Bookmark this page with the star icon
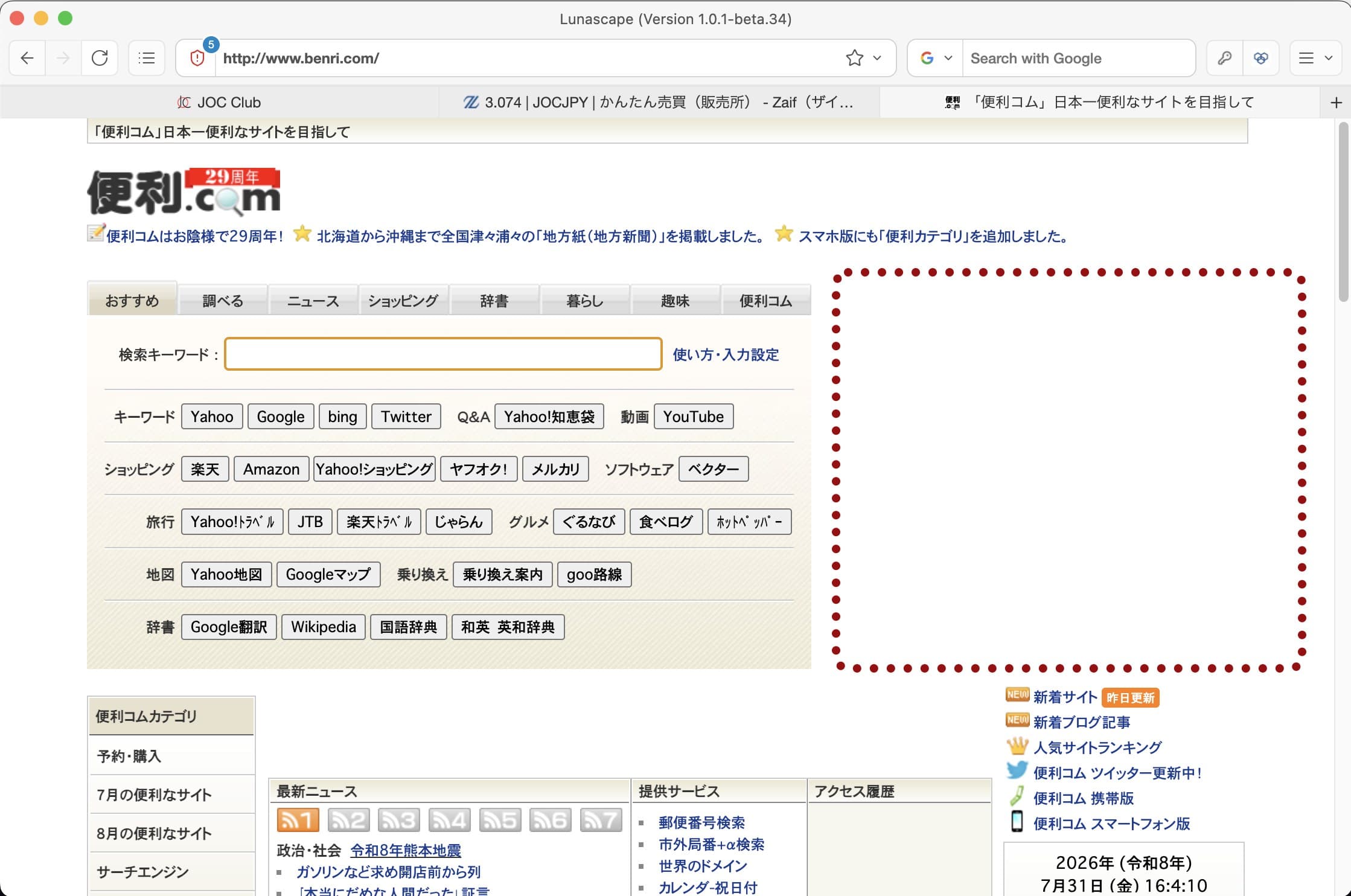Image resolution: width=1351 pixels, height=896 pixels. pos(854,58)
